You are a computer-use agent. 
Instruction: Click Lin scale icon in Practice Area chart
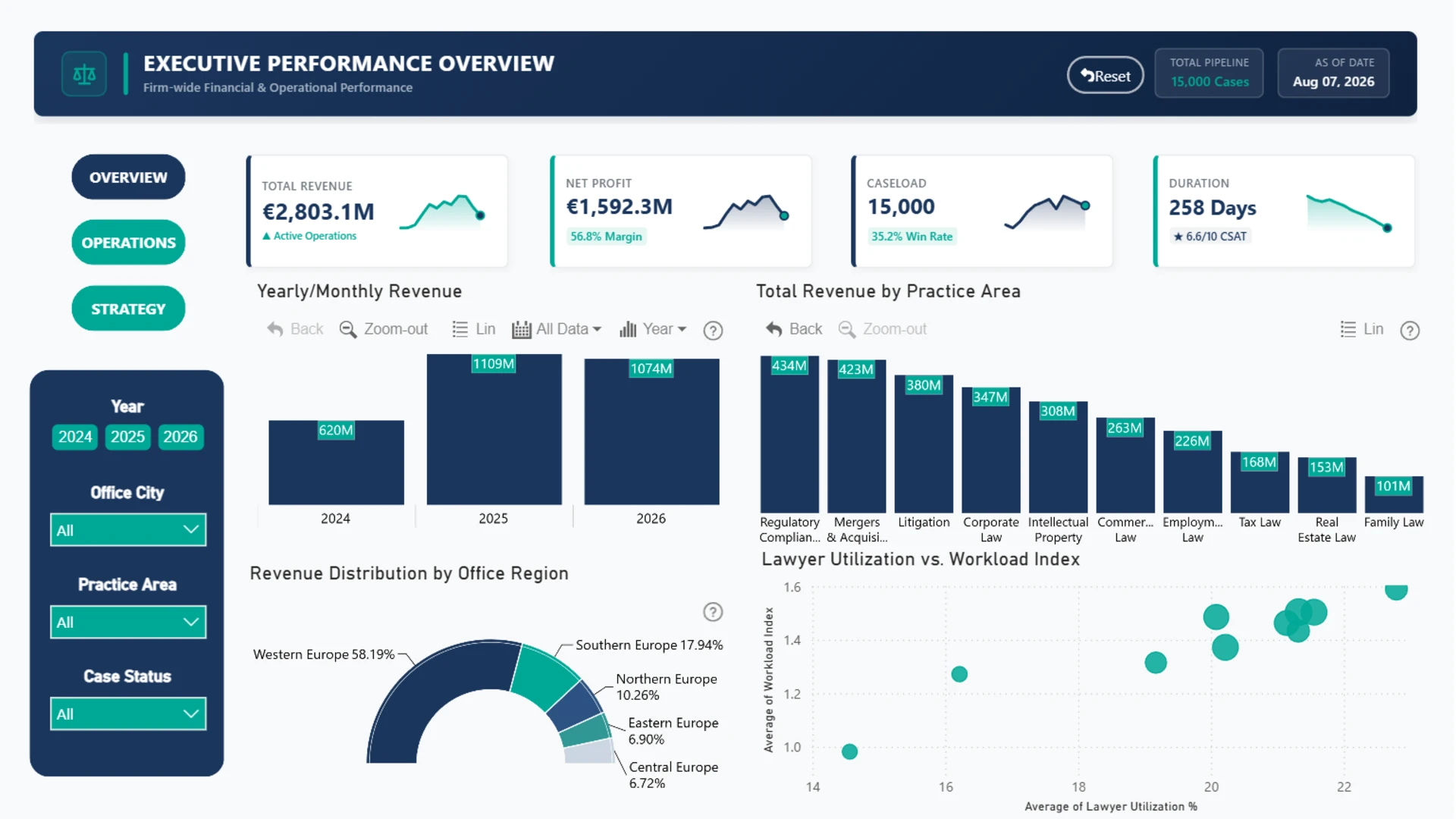click(1348, 329)
